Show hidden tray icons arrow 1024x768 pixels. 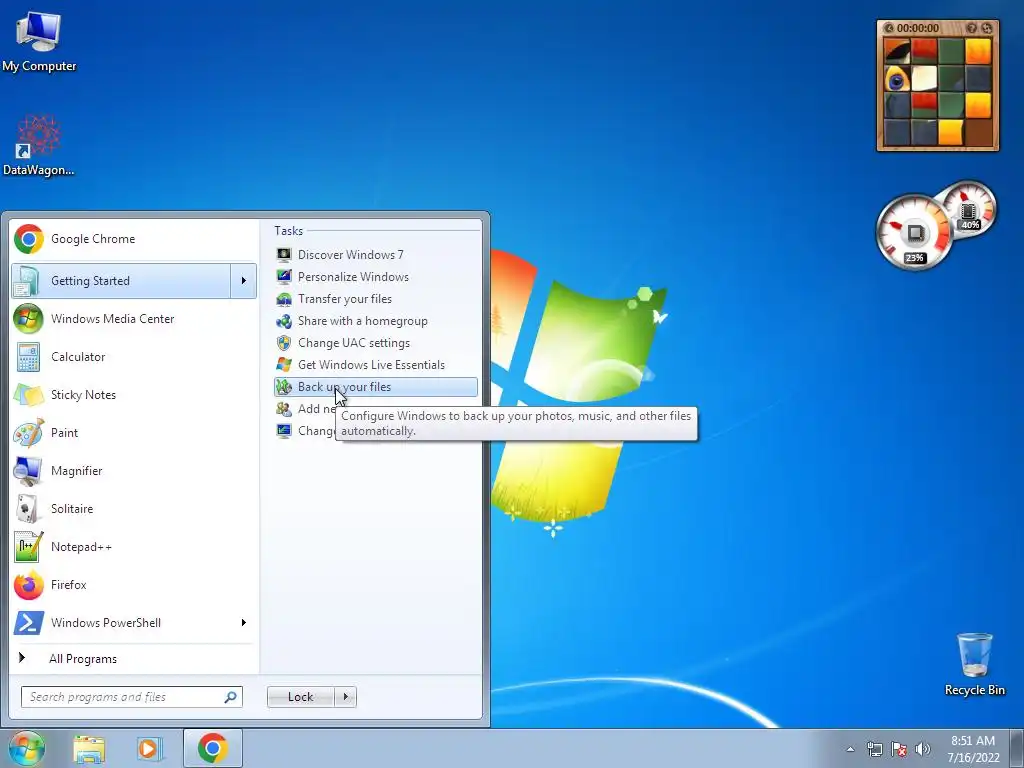coord(850,749)
